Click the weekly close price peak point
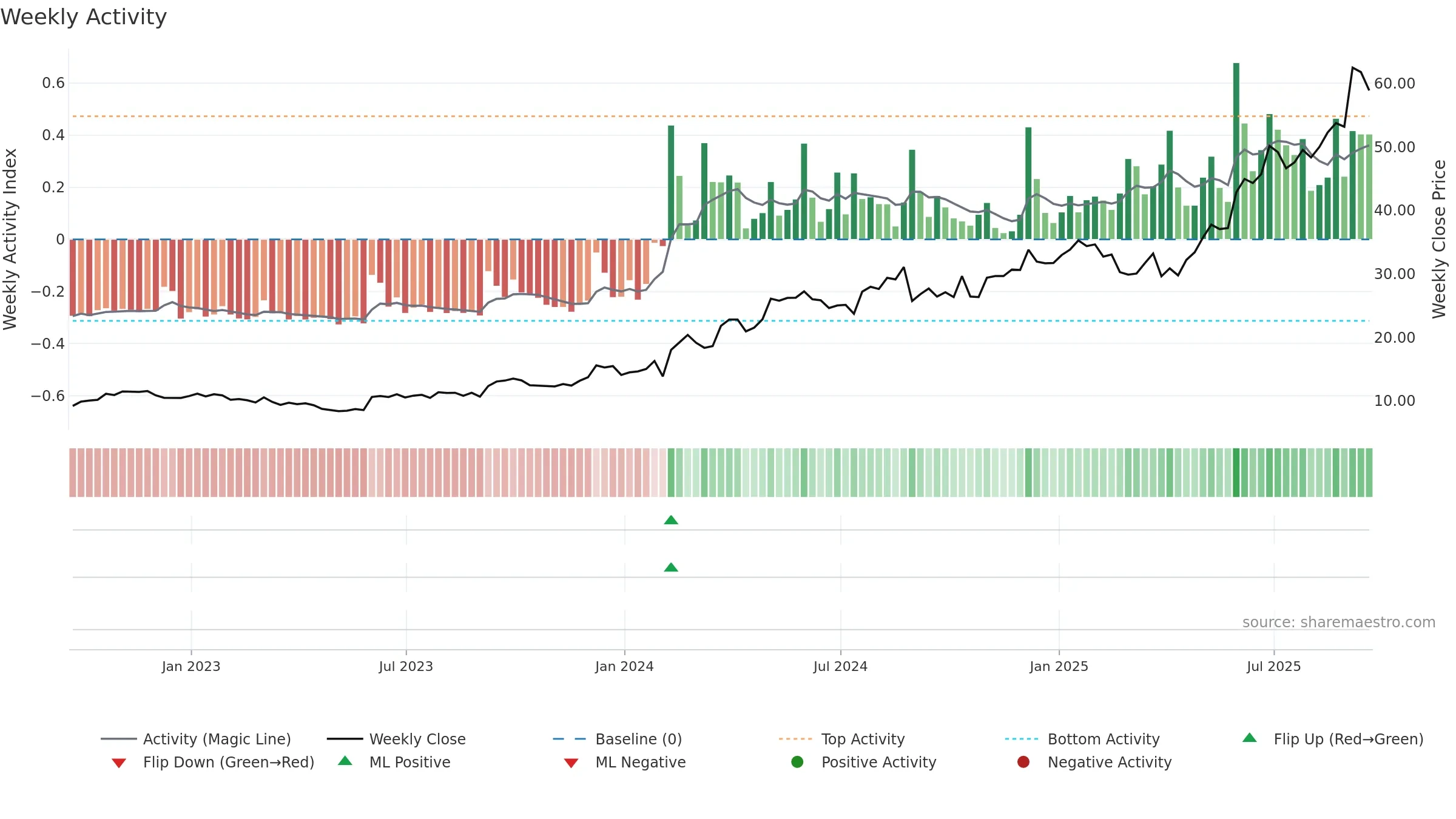 click(x=1353, y=67)
